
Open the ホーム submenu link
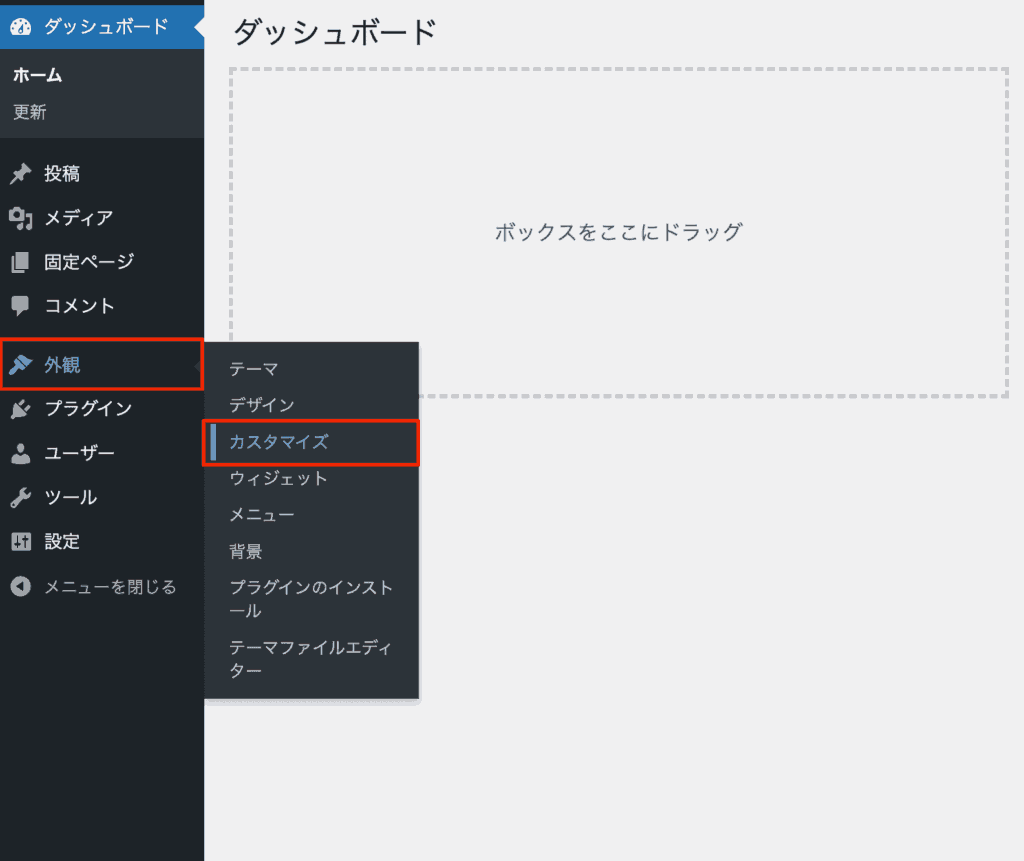38,75
